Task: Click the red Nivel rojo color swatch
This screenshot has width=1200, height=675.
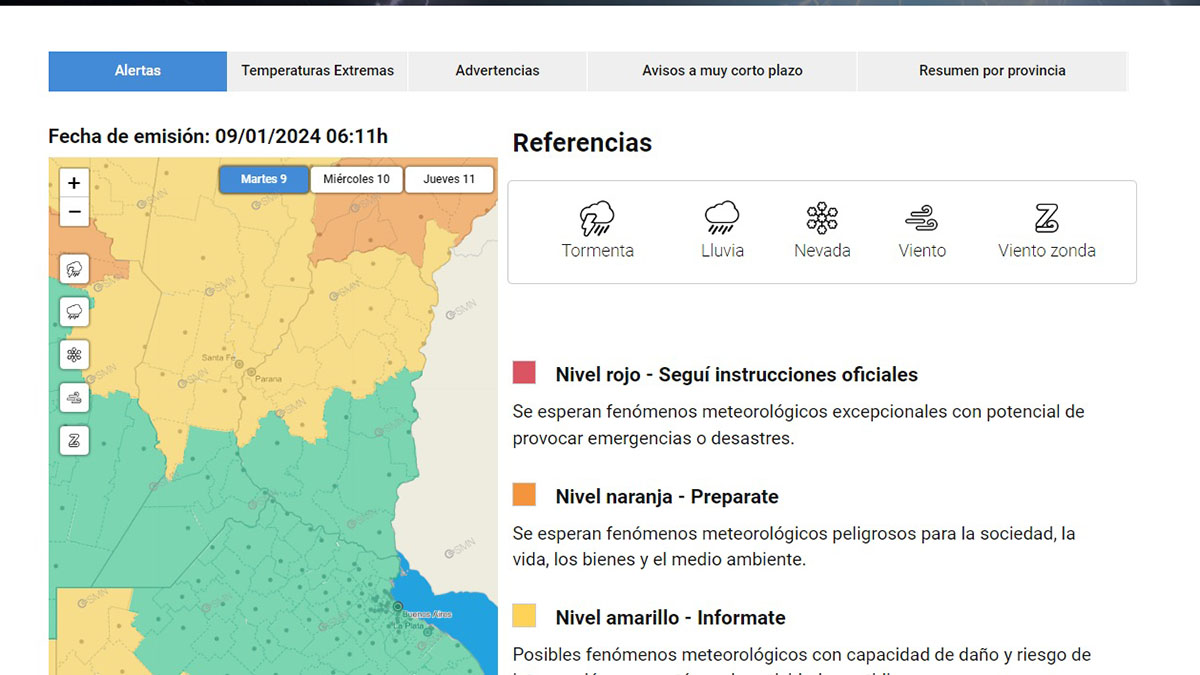Action: pyautogui.click(x=524, y=371)
